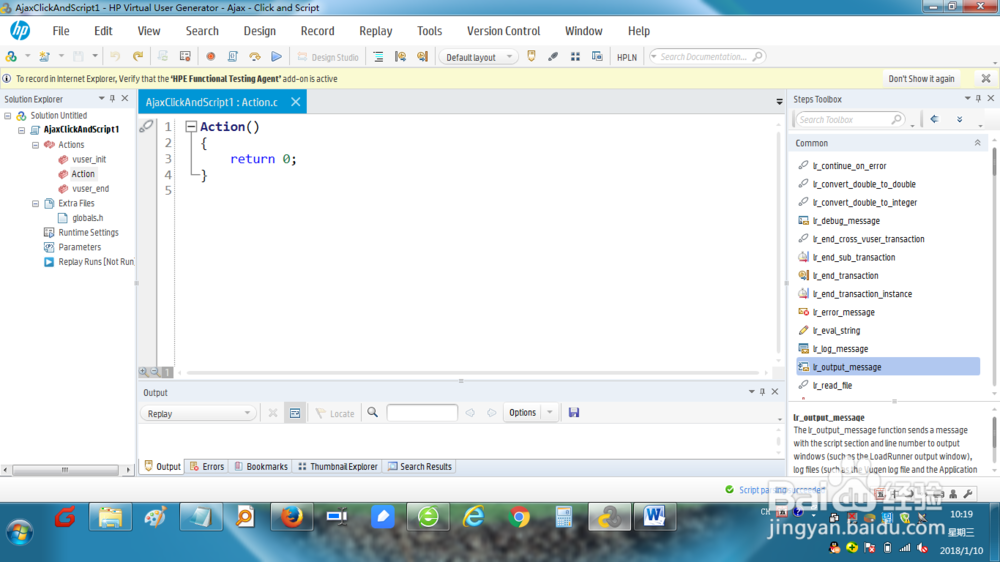This screenshot has height=562, width=1000.
Task: Open the Tools menu
Action: [x=429, y=31]
